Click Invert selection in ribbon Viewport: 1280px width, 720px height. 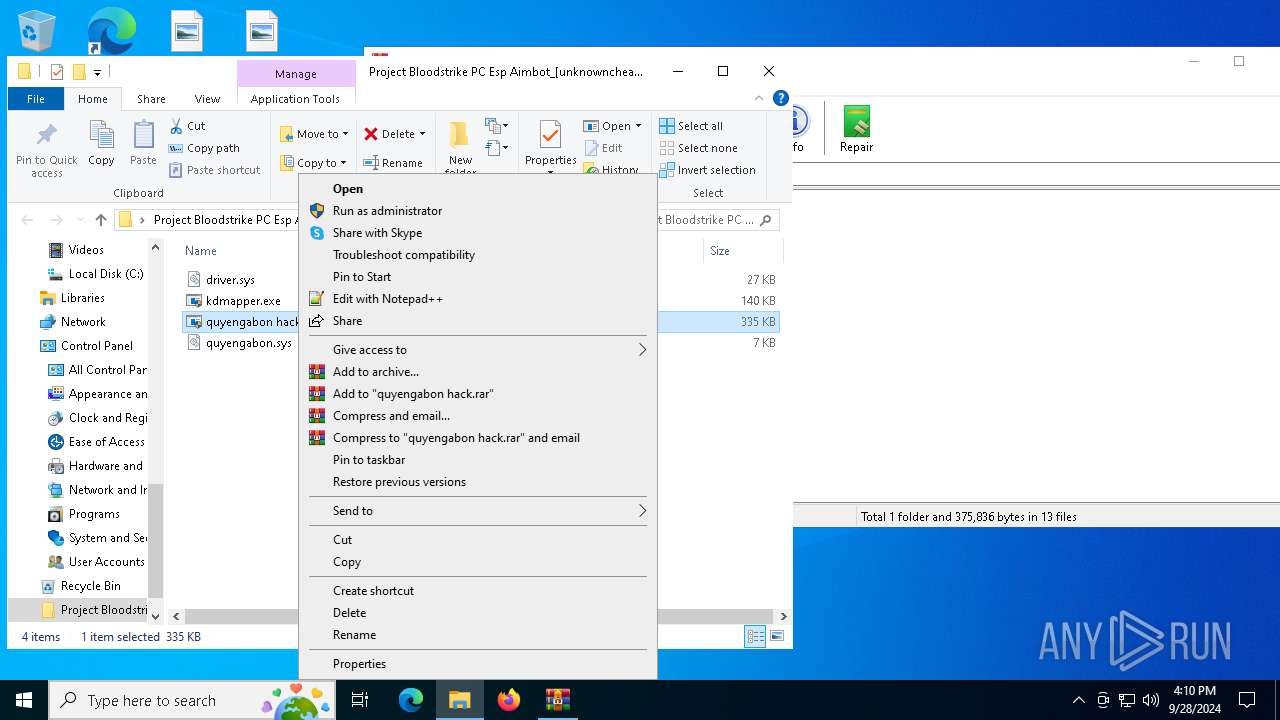[x=707, y=170]
